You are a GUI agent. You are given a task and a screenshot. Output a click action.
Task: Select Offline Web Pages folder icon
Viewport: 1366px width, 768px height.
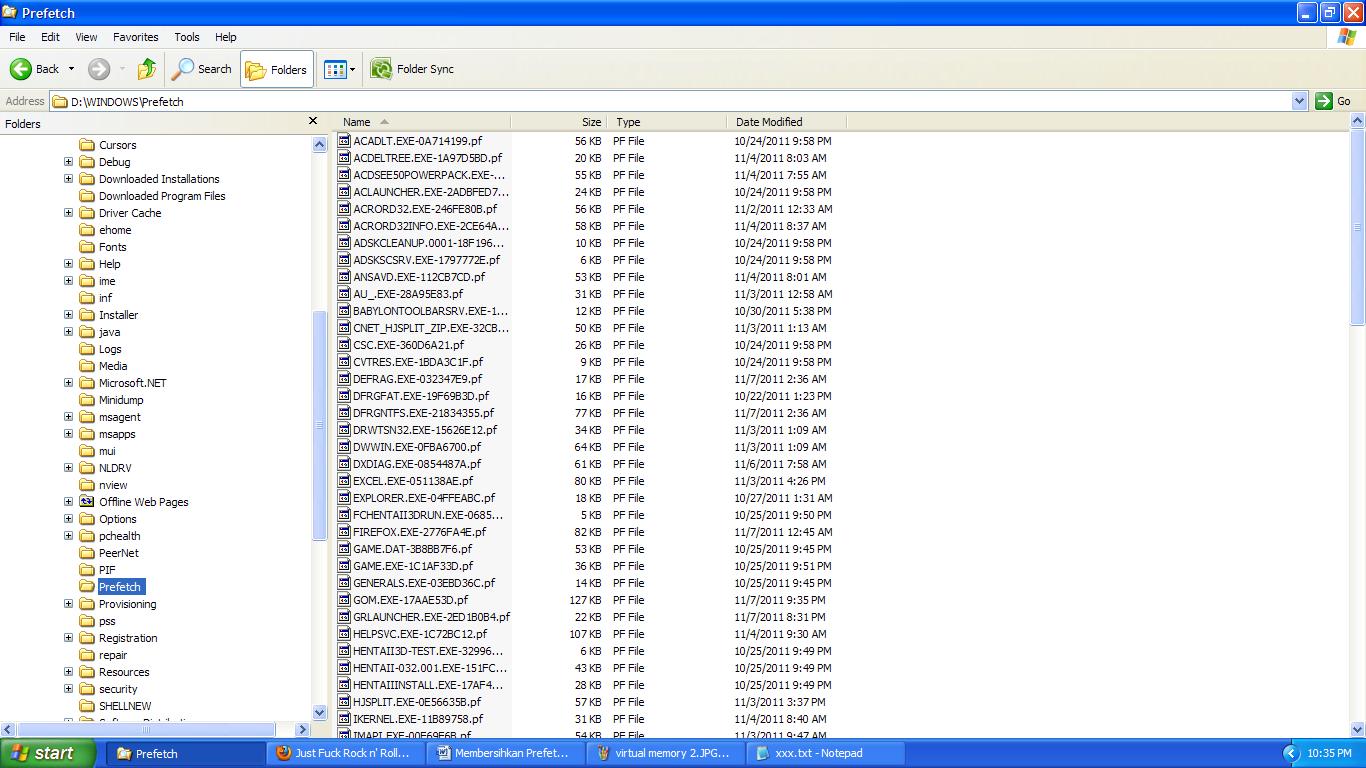click(x=87, y=502)
